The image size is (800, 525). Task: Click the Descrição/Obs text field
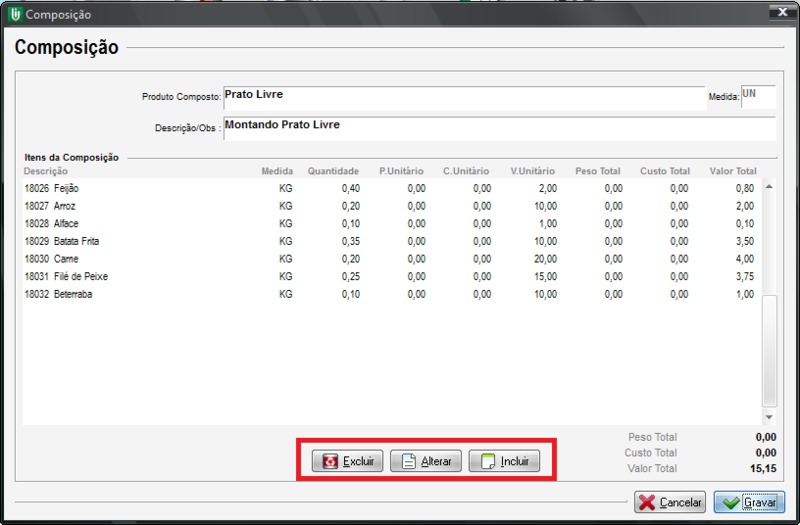tap(498, 128)
